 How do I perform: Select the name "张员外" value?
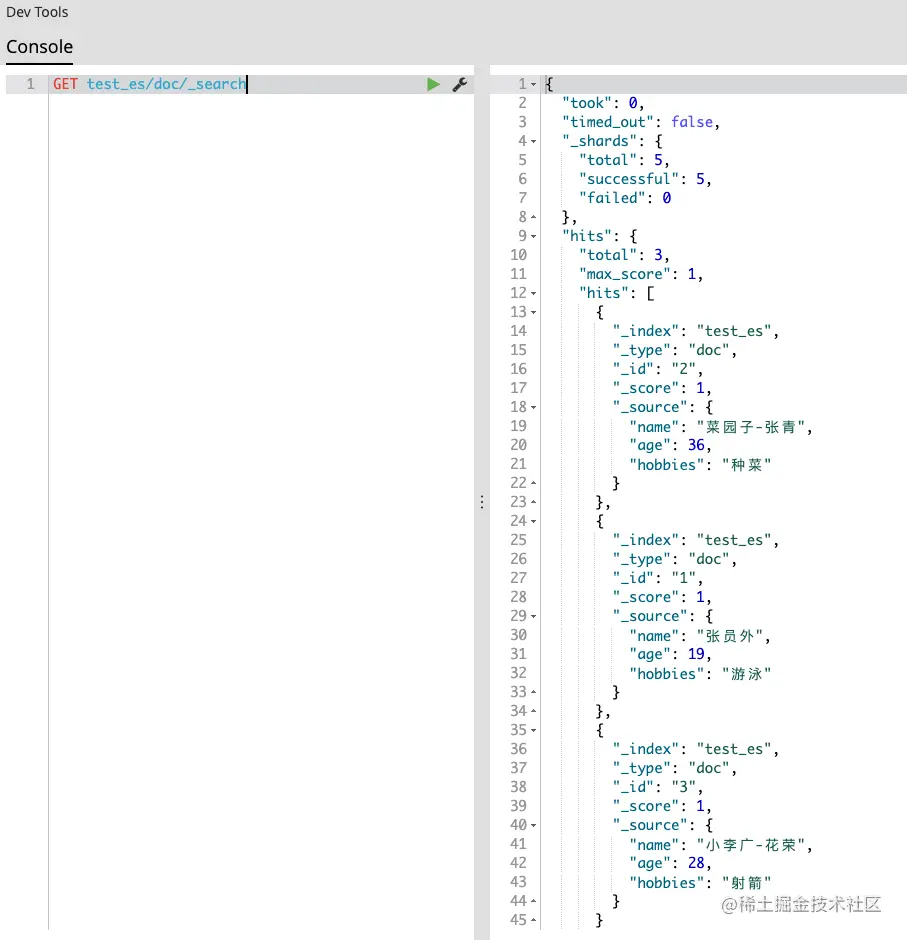pyautogui.click(x=730, y=636)
